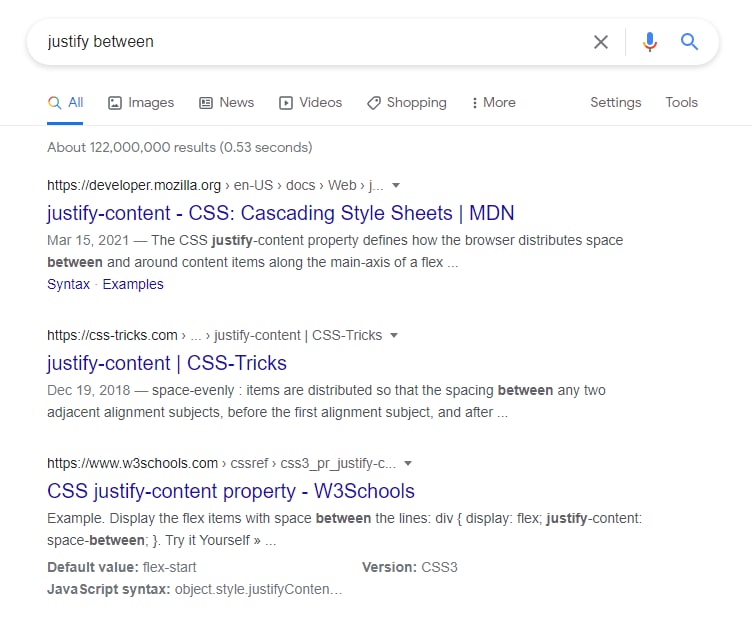
Task: Open the Examples sitelink under MDN
Action: tap(133, 284)
